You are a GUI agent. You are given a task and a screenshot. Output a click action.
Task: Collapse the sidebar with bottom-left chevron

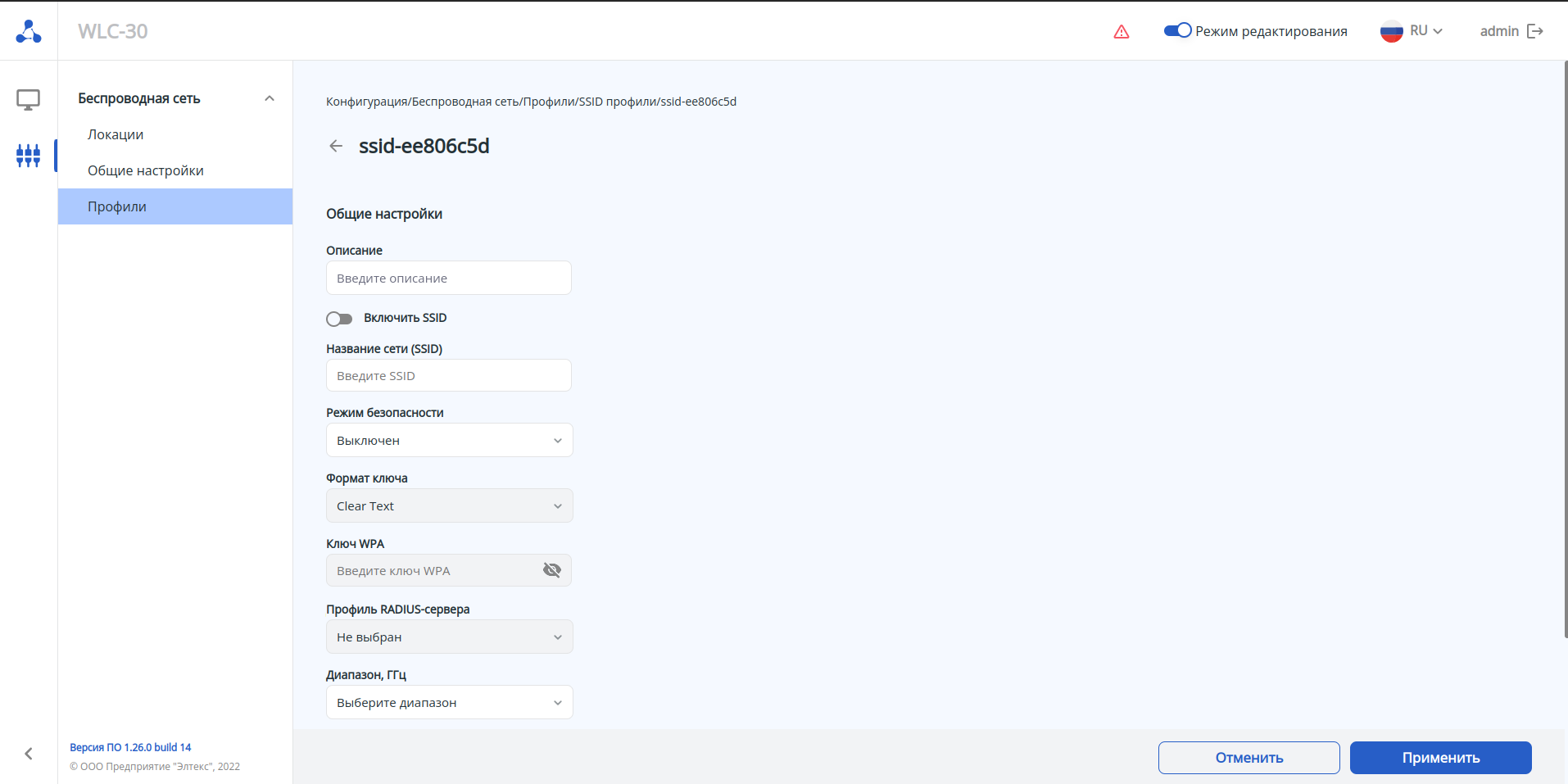coord(29,754)
